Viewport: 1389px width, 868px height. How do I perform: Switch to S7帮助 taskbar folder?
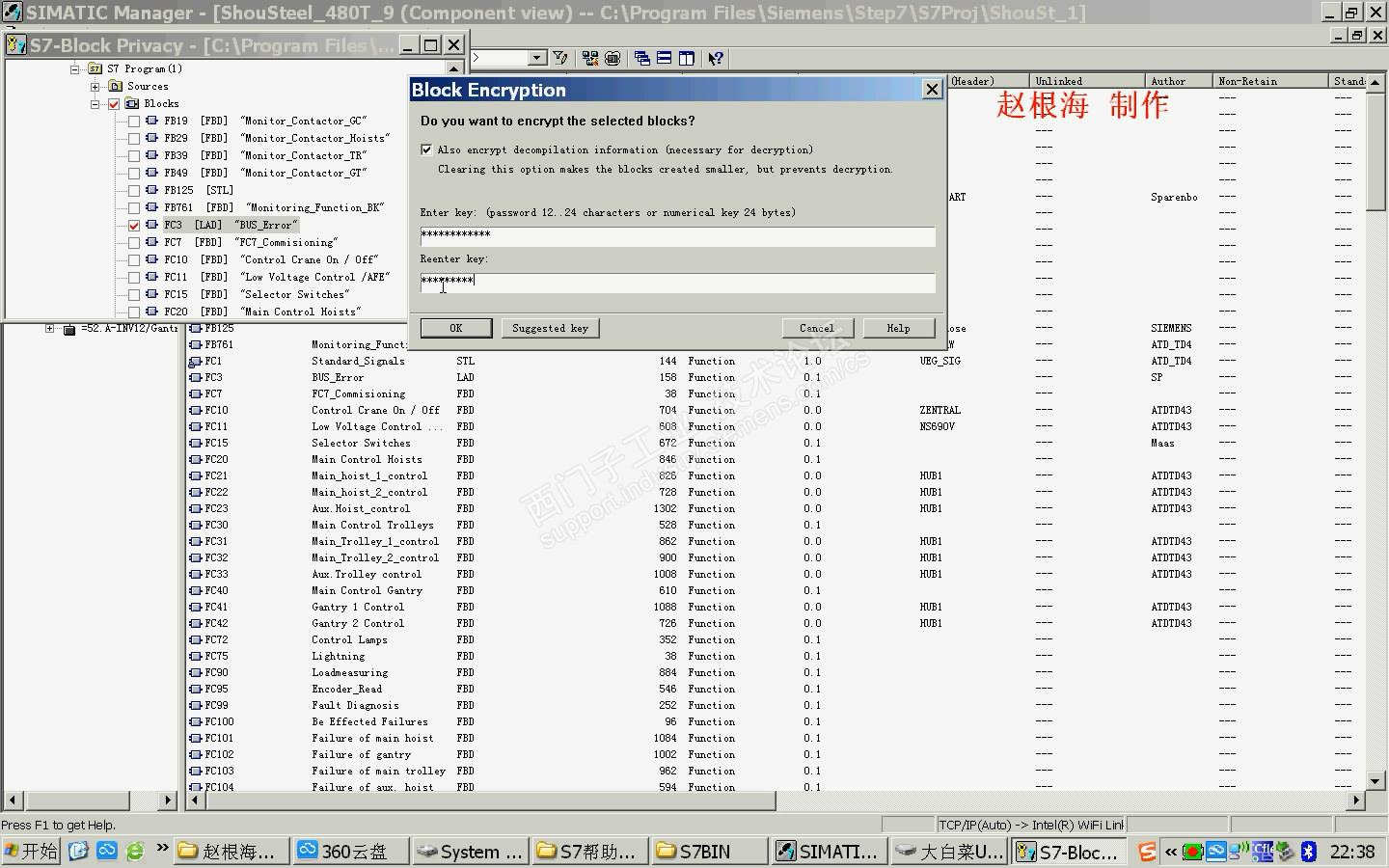tap(588, 852)
